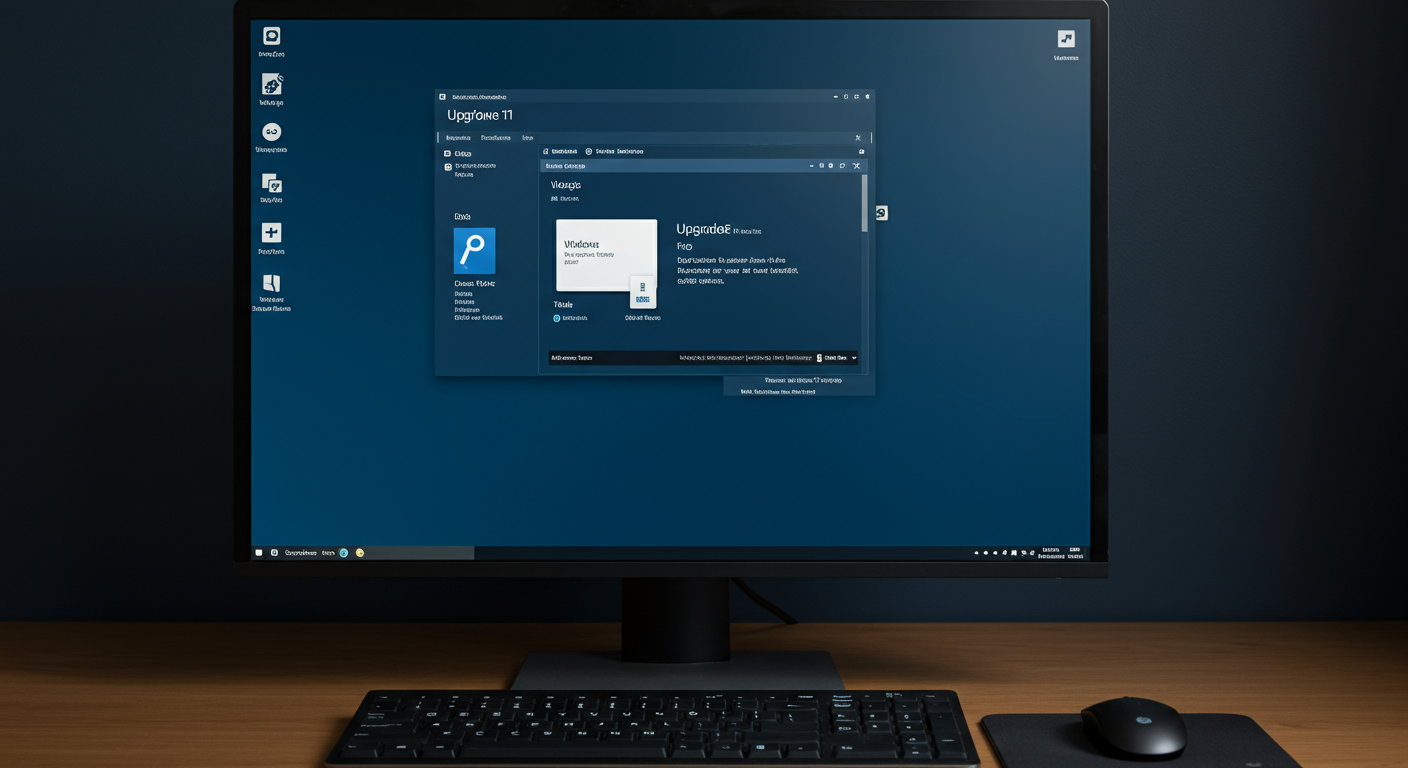Click the white refresh icon beside the window
Screen dimensions: 1408x768
tap(881, 213)
